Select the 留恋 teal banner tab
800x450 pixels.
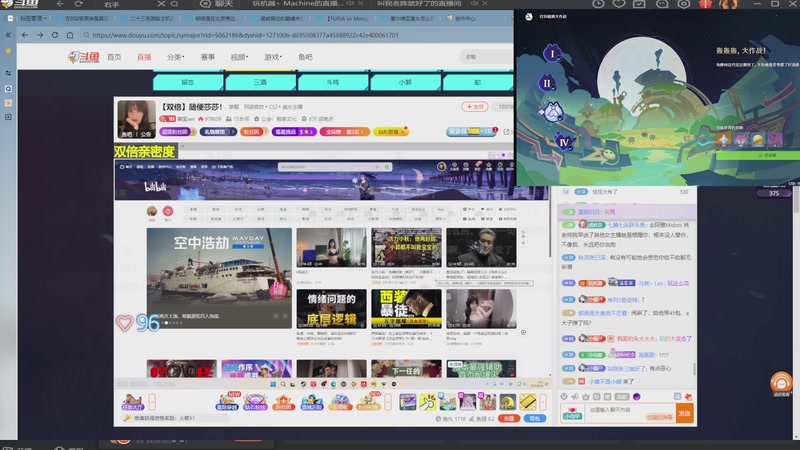click(x=188, y=82)
